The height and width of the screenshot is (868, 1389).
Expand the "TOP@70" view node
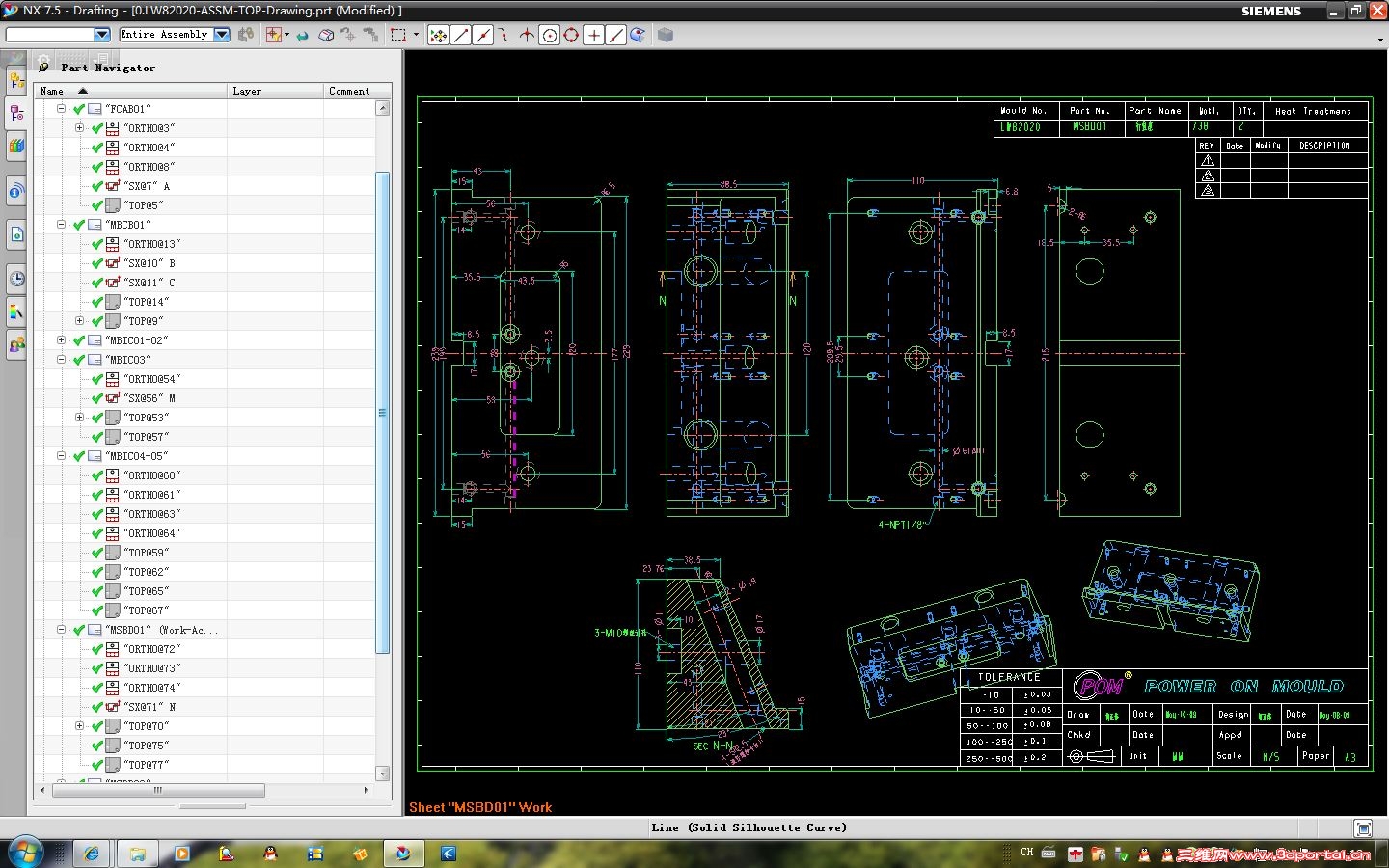pos(80,726)
